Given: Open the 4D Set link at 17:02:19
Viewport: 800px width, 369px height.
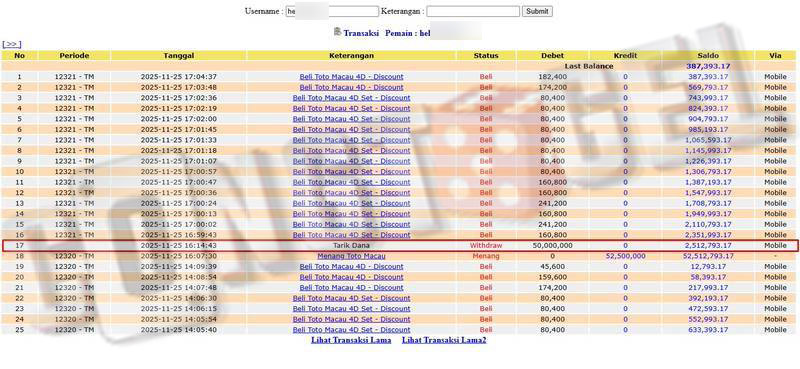Looking at the screenshot, I should [x=352, y=108].
